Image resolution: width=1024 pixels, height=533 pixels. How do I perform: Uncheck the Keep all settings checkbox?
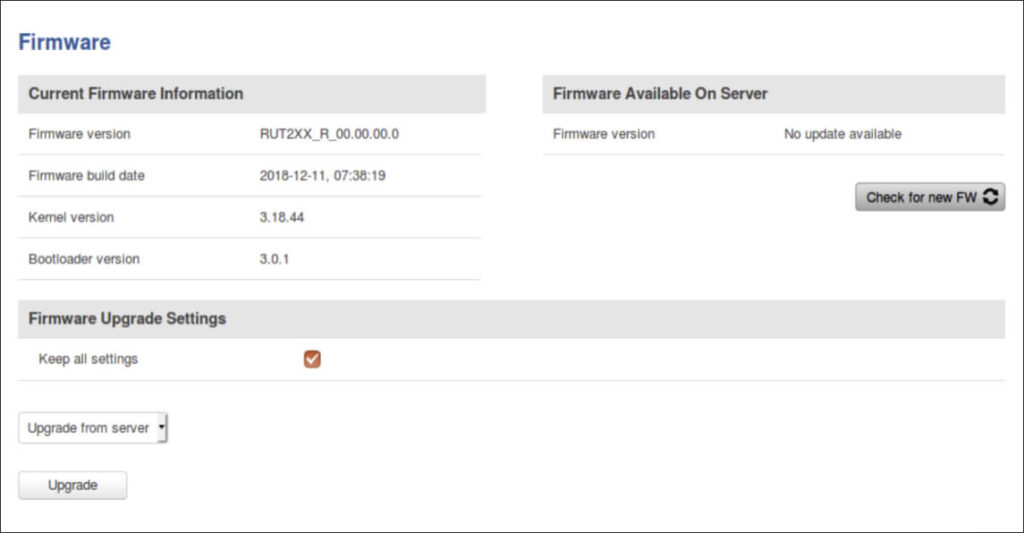(312, 359)
